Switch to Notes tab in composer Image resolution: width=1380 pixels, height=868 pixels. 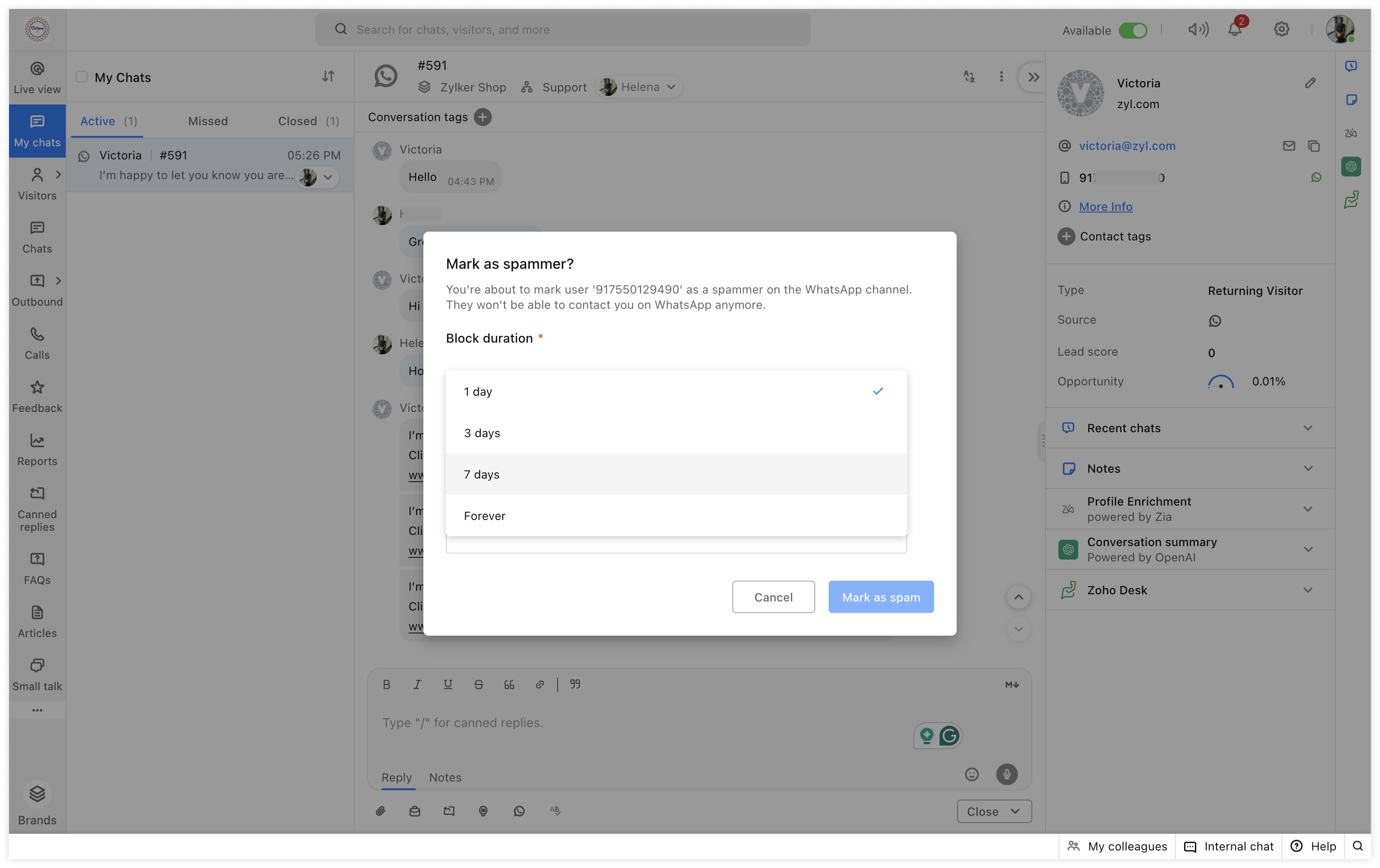(x=445, y=777)
